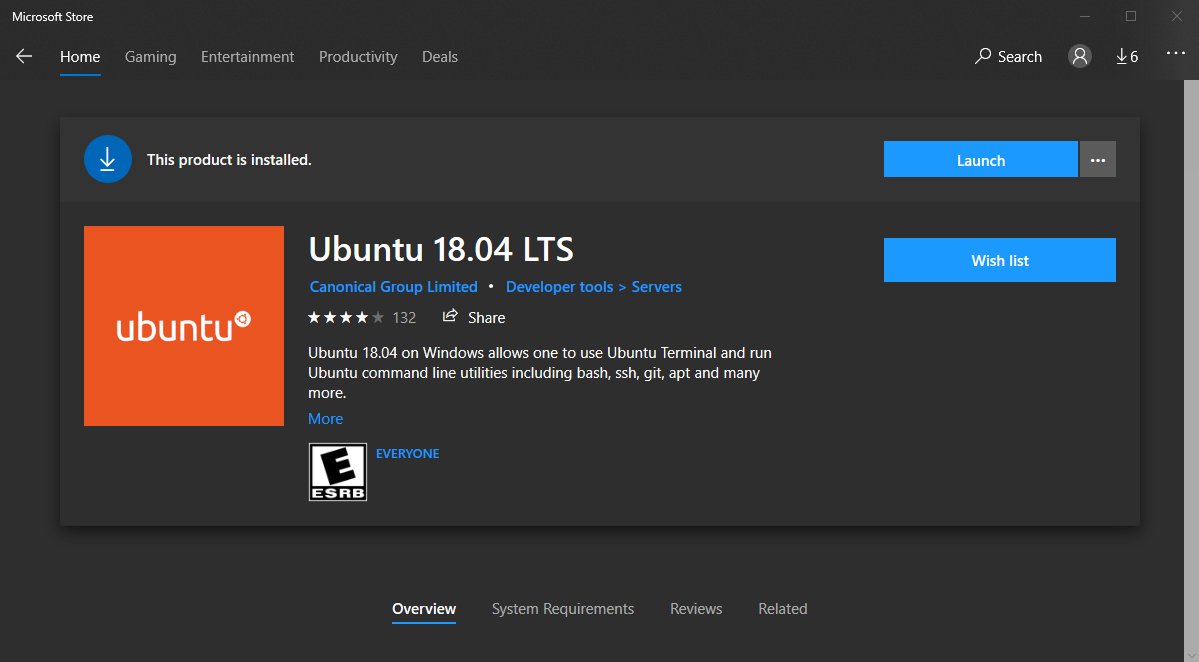The height and width of the screenshot is (662, 1199).
Task: Launch Ubuntu 18.04 LTS
Action: tap(980, 160)
